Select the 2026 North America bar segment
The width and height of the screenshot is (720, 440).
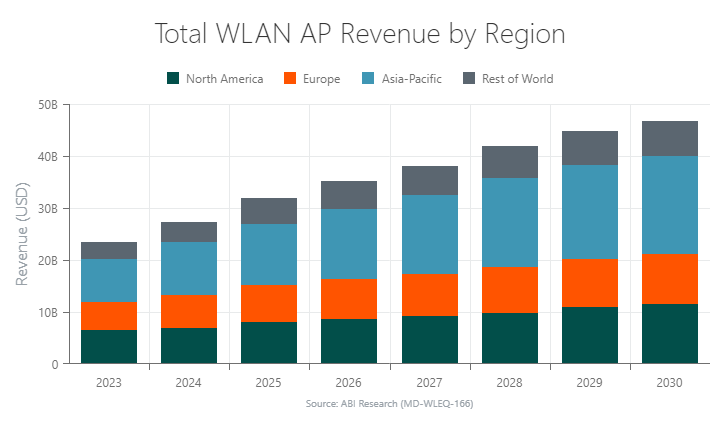pos(349,341)
